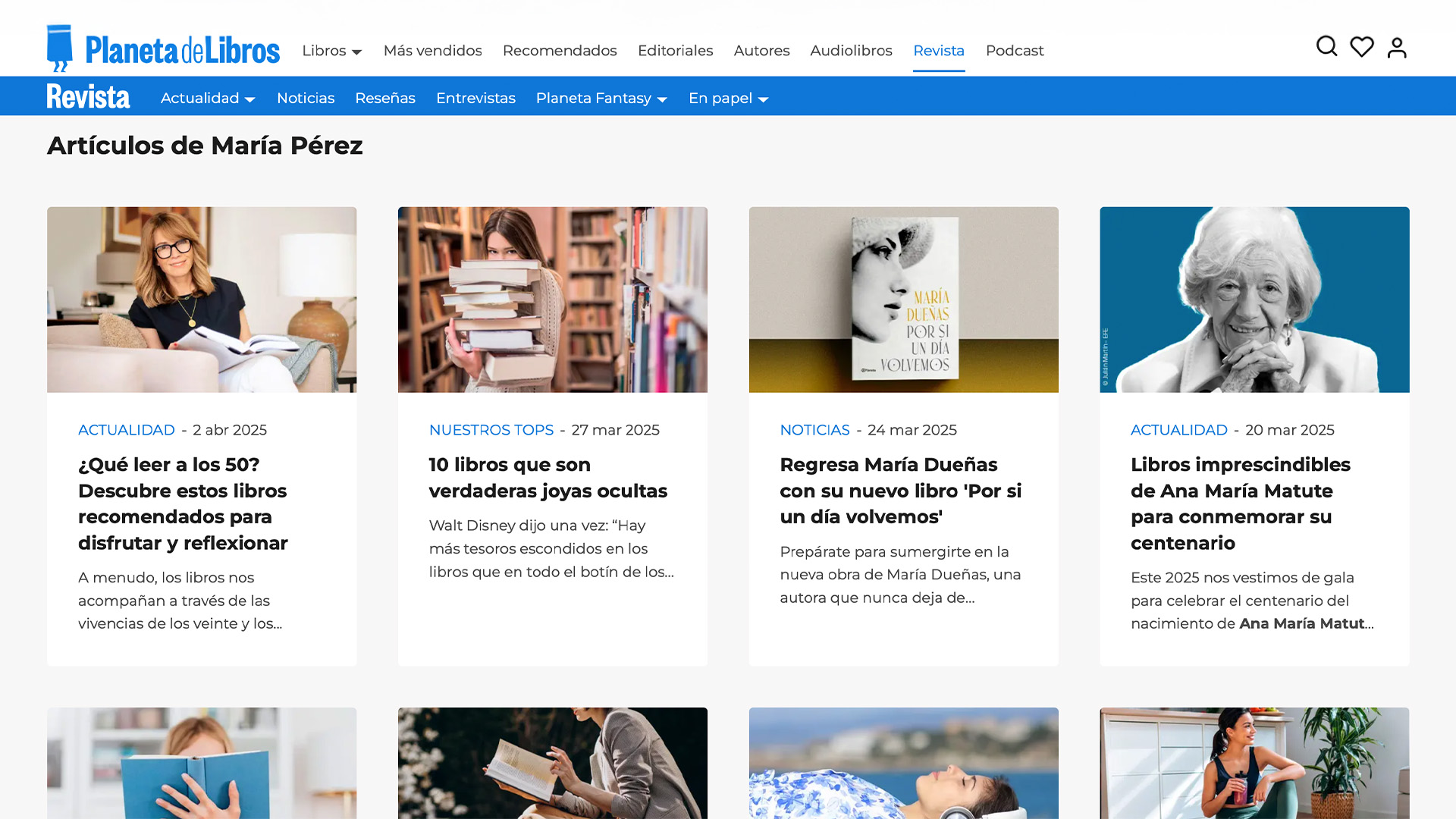Open the ACTUALIDAD category link dated 20 mar 2025
The height and width of the screenshot is (819, 1456).
[x=1179, y=430]
